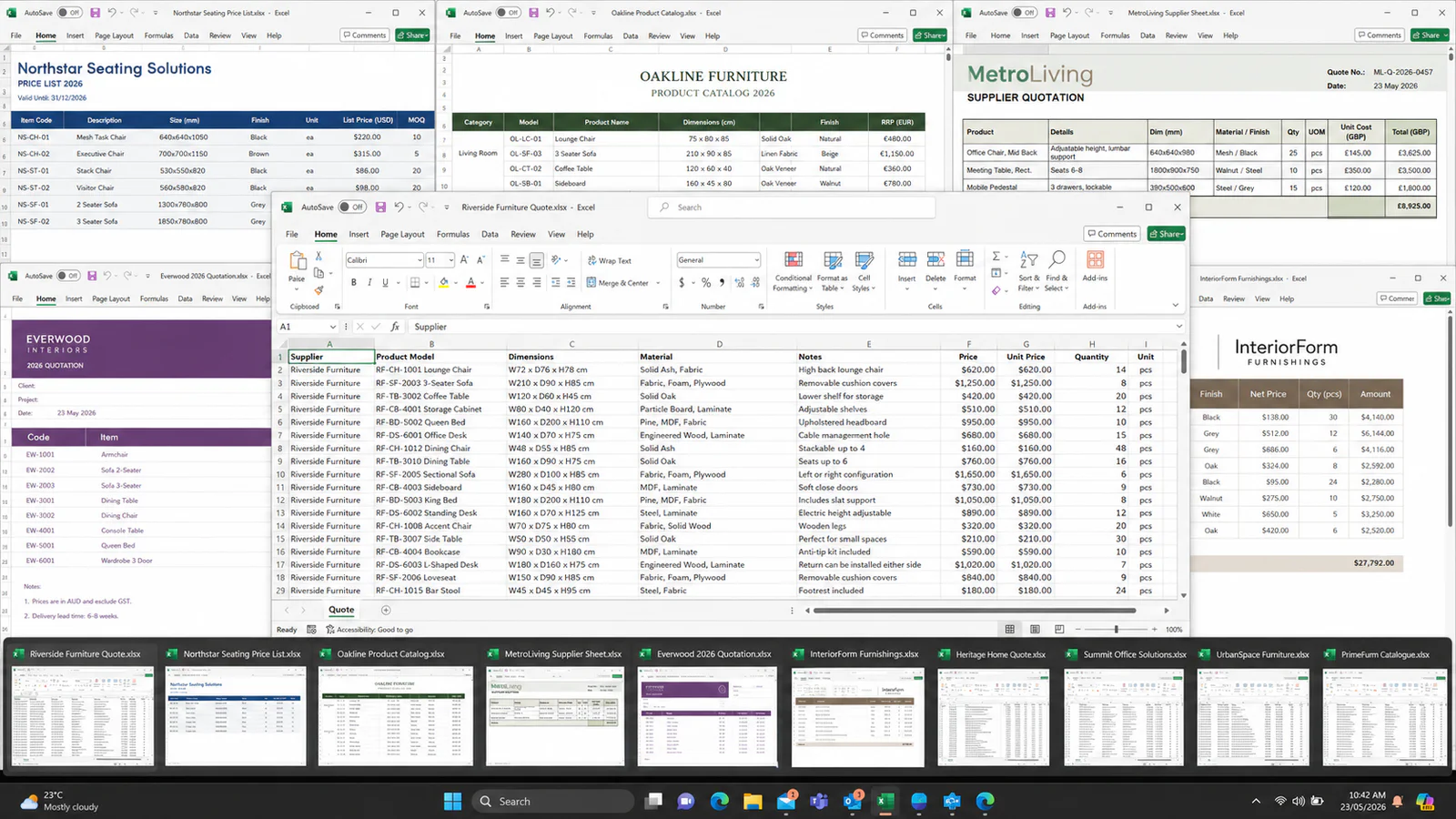Click the Format Painter brush icon
Image resolution: width=1456 pixels, height=819 pixels.
tap(318, 290)
